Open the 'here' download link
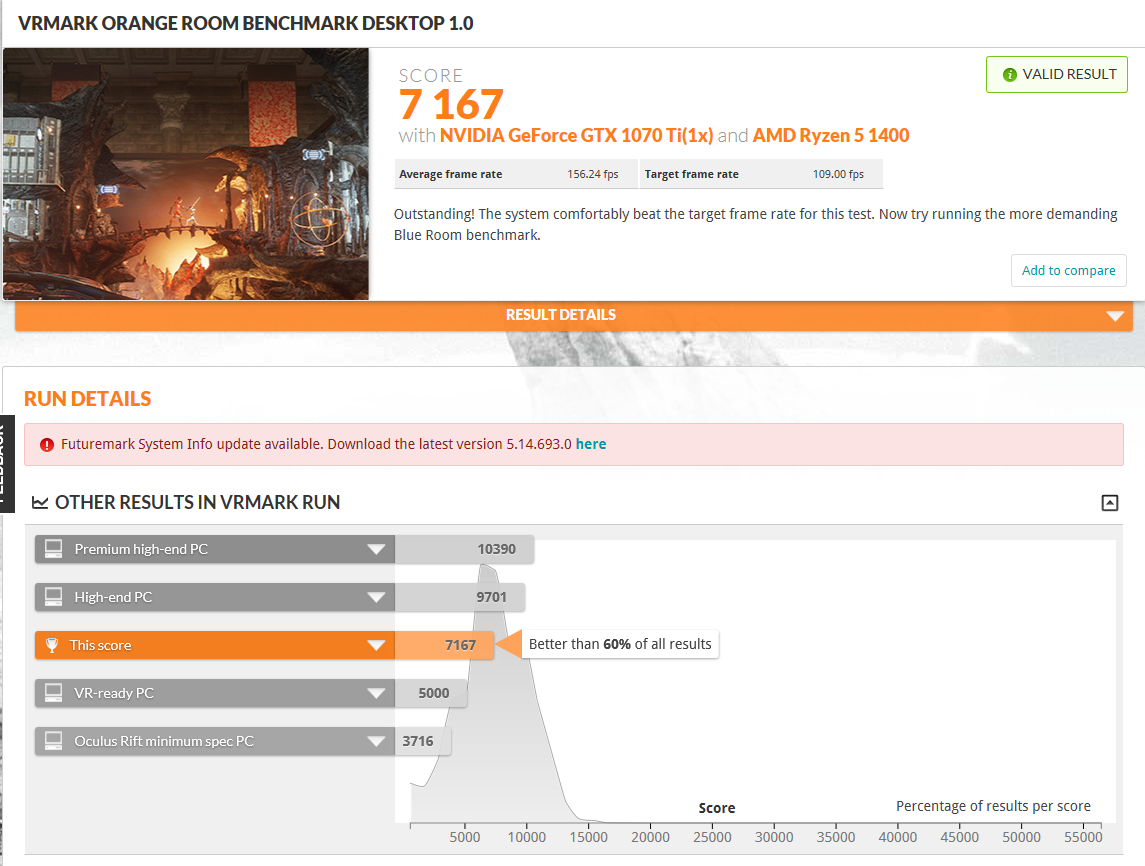Viewport: 1145px width, 866px height. (x=591, y=444)
